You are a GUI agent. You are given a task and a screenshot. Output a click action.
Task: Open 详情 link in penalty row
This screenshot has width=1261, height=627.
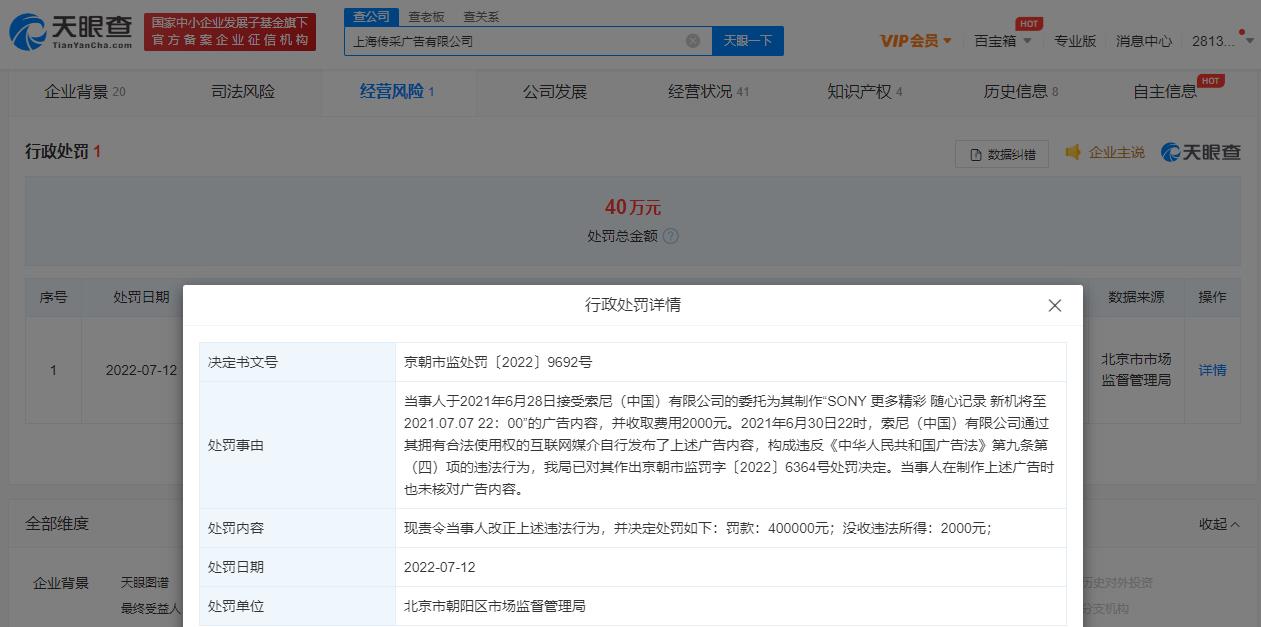(x=1212, y=370)
